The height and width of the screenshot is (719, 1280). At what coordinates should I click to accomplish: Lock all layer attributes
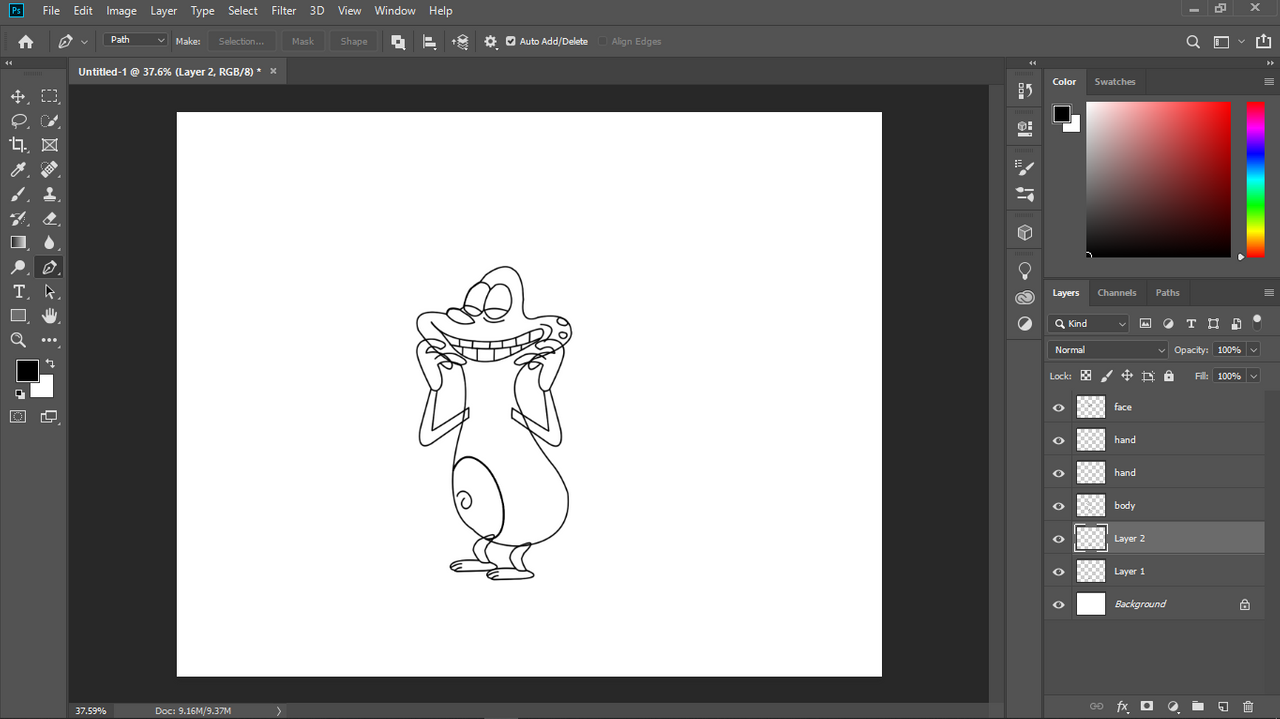click(x=1169, y=376)
